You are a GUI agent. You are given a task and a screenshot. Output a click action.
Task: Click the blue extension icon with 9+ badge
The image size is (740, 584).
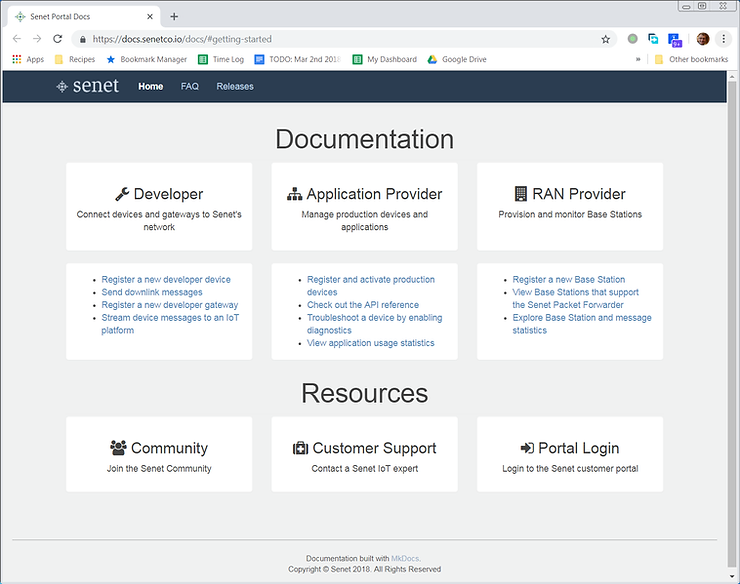pos(674,40)
